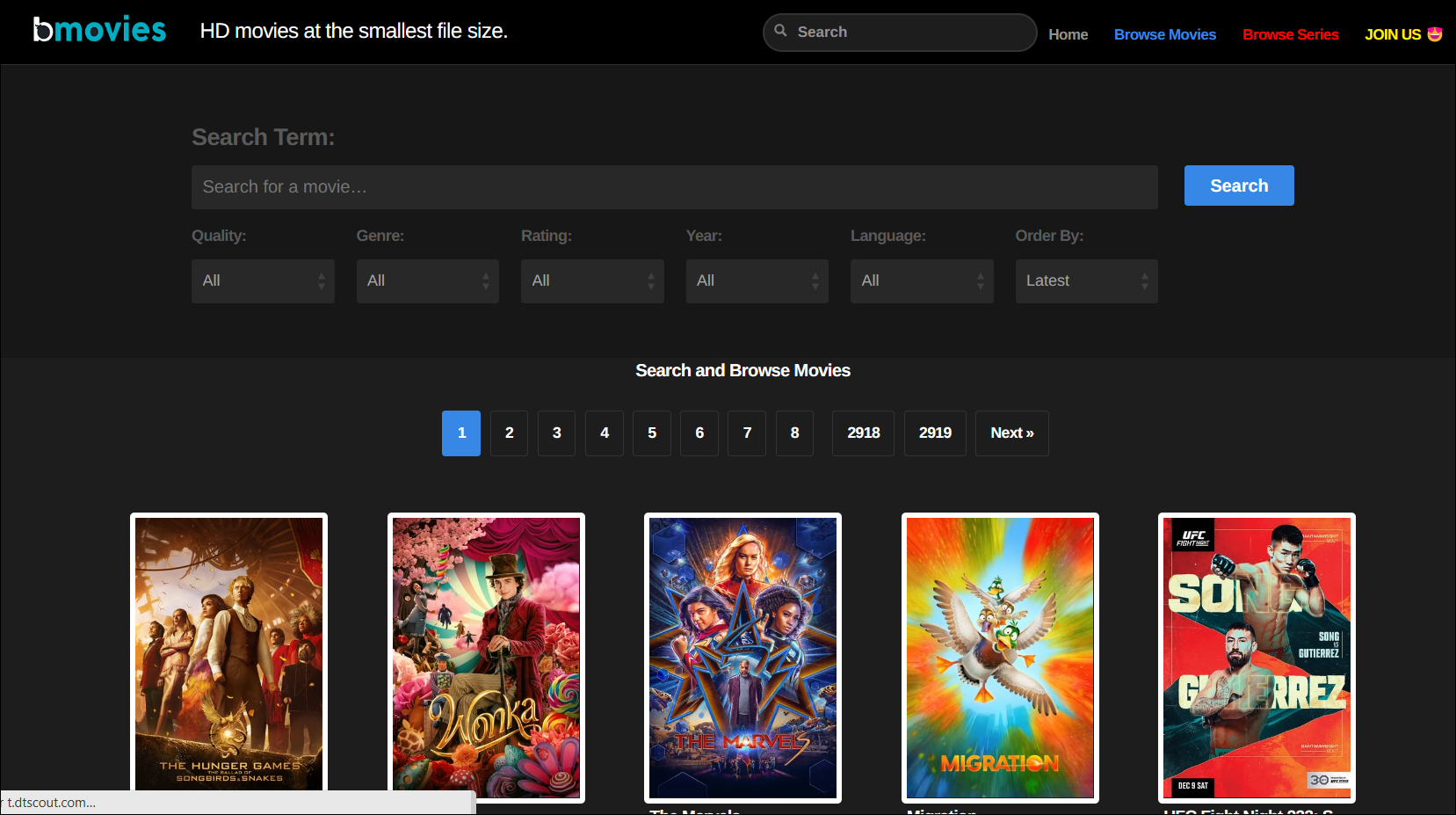This screenshot has height=815, width=1456.
Task: Open the Year filter dropdown
Action: 757,280
